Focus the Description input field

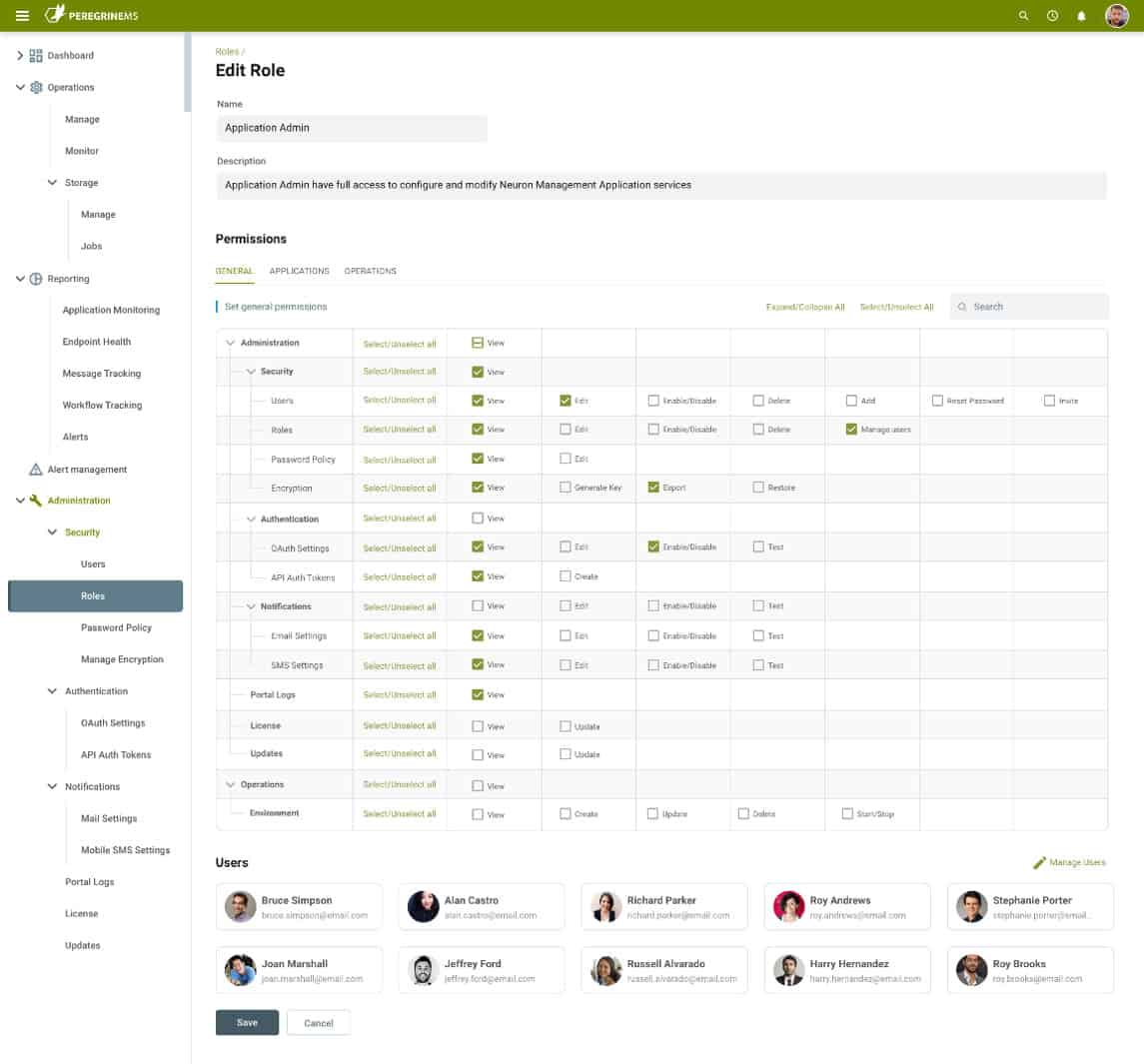[661, 186]
